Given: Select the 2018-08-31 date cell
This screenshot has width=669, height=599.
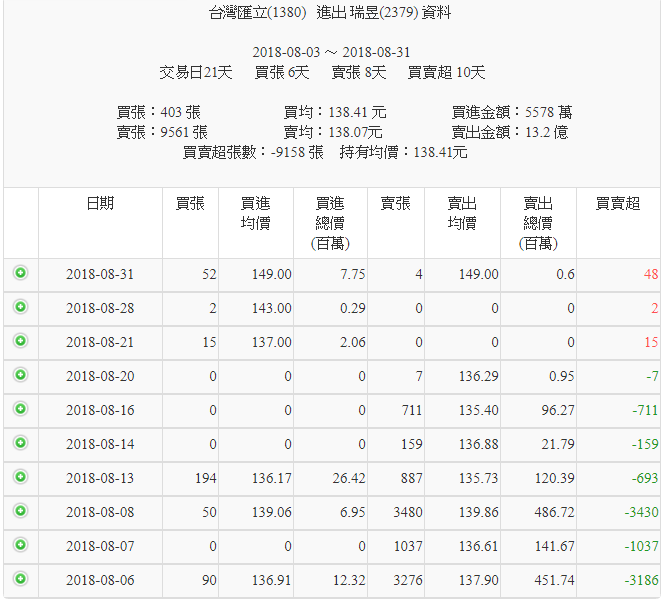Looking at the screenshot, I should pos(100,274).
